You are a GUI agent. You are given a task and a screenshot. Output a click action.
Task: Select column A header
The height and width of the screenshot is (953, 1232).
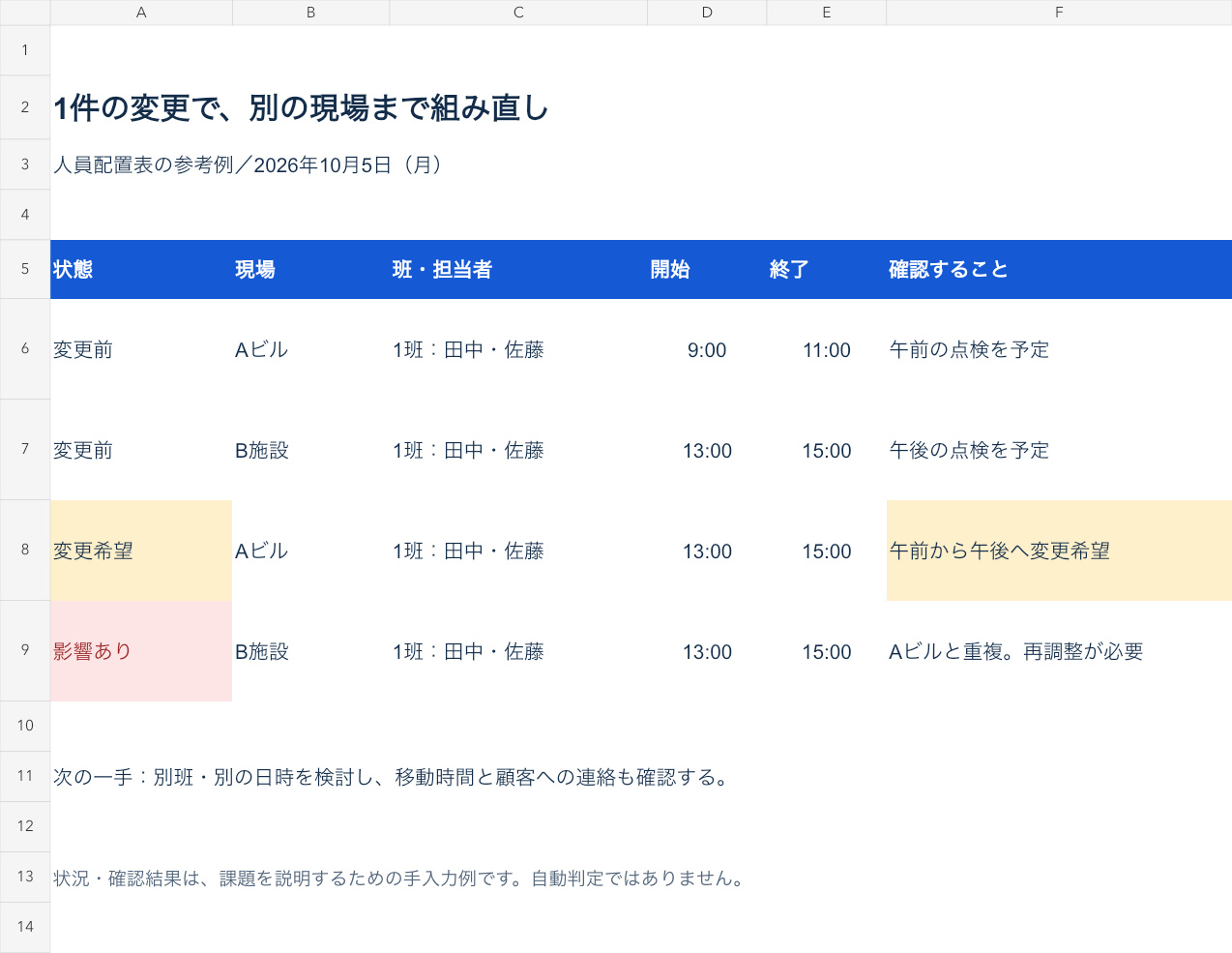(141, 13)
